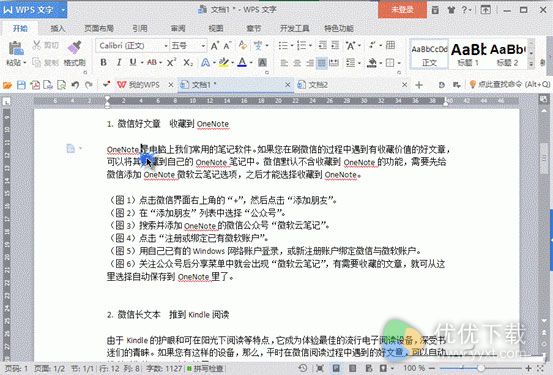
Task: Apply the 标题 1 style
Action: (x=469, y=54)
